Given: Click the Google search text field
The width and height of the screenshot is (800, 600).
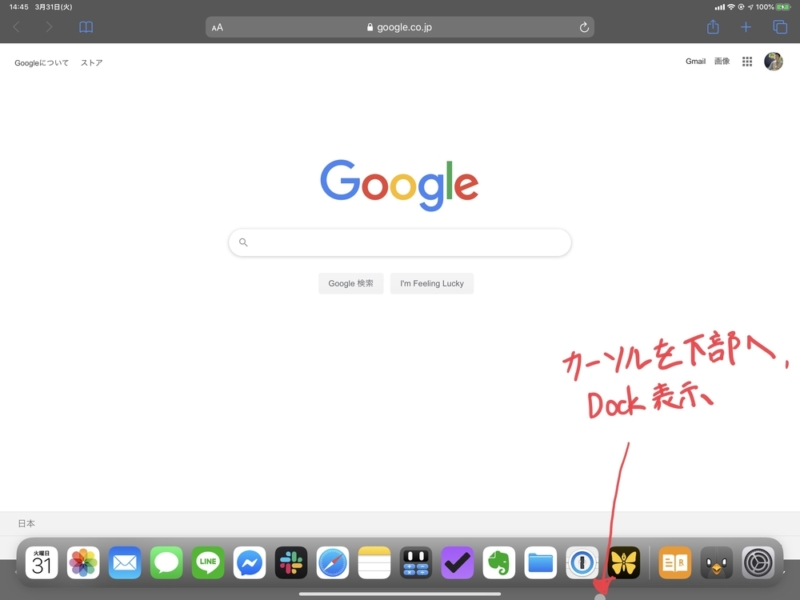Looking at the screenshot, I should click(399, 242).
